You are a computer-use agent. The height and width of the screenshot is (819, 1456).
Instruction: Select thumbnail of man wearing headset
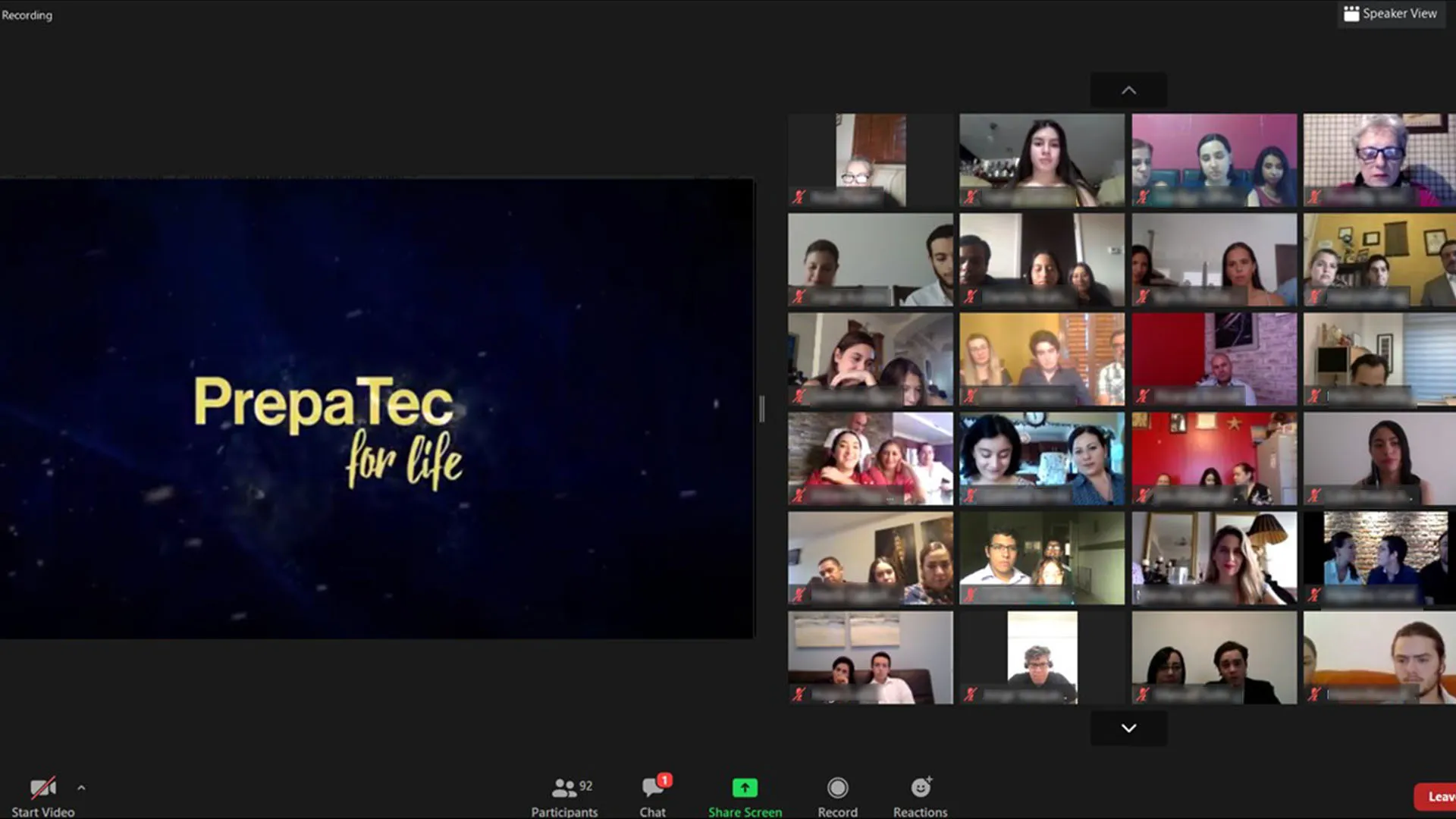point(1041,657)
